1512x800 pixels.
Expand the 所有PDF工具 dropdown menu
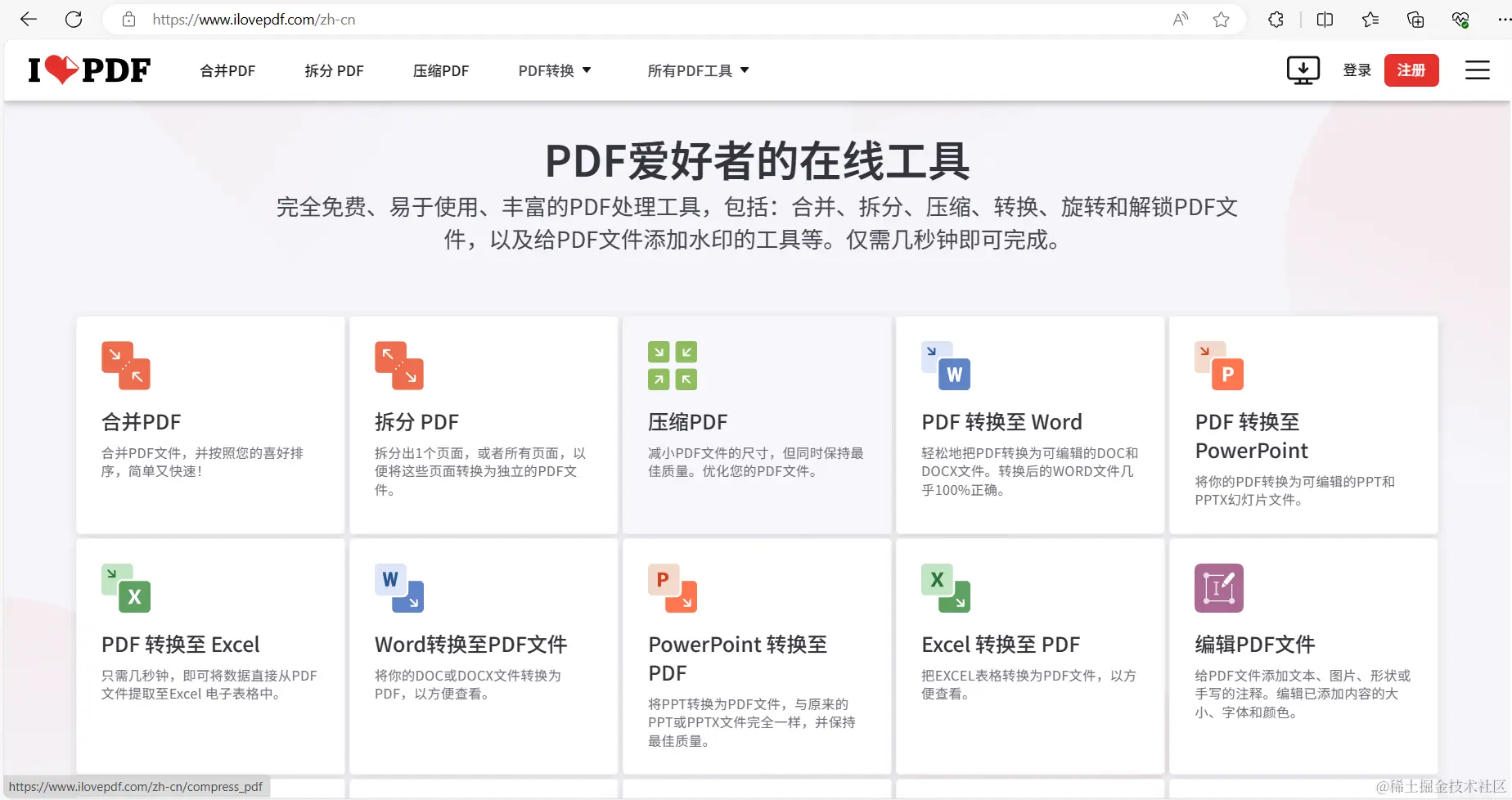pyautogui.click(x=698, y=71)
